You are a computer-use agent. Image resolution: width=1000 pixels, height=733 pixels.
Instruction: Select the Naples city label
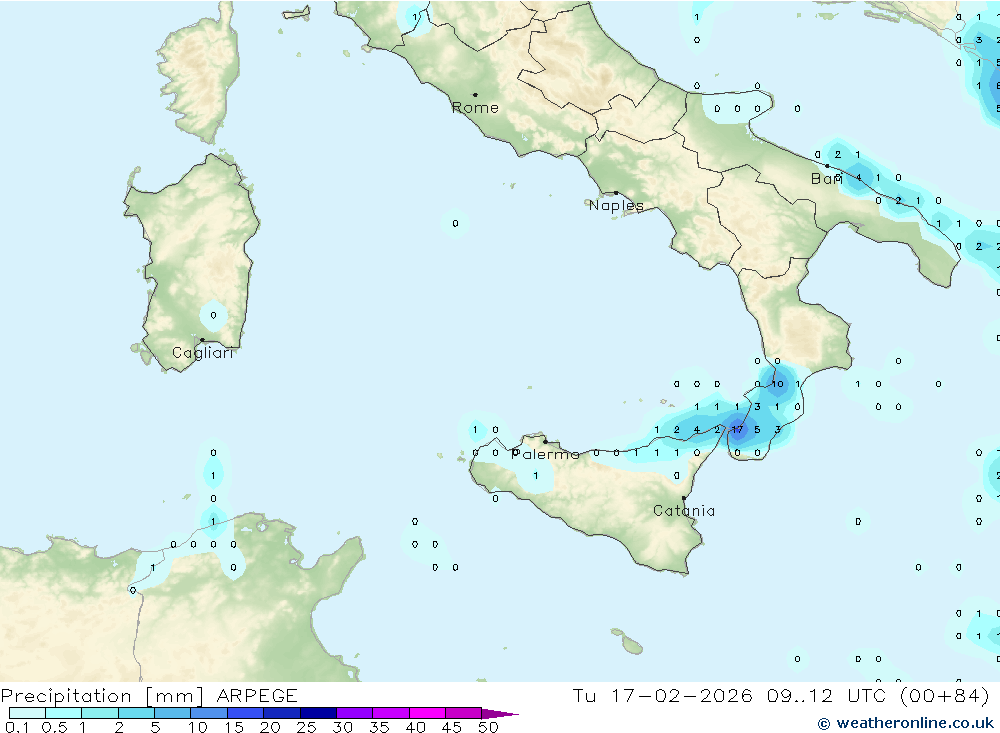tap(616, 206)
